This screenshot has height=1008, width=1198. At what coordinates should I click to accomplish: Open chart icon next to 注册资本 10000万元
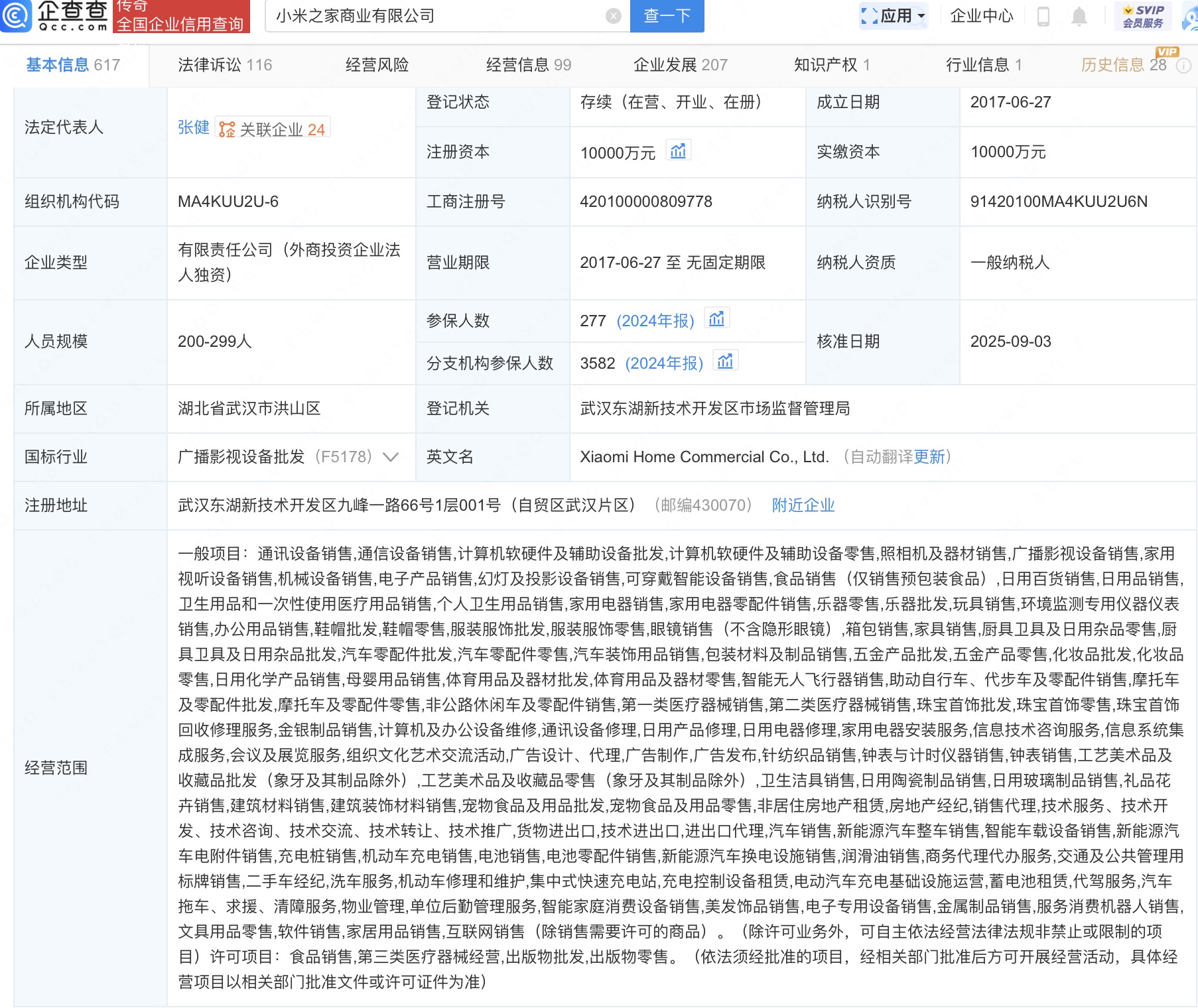click(x=678, y=151)
